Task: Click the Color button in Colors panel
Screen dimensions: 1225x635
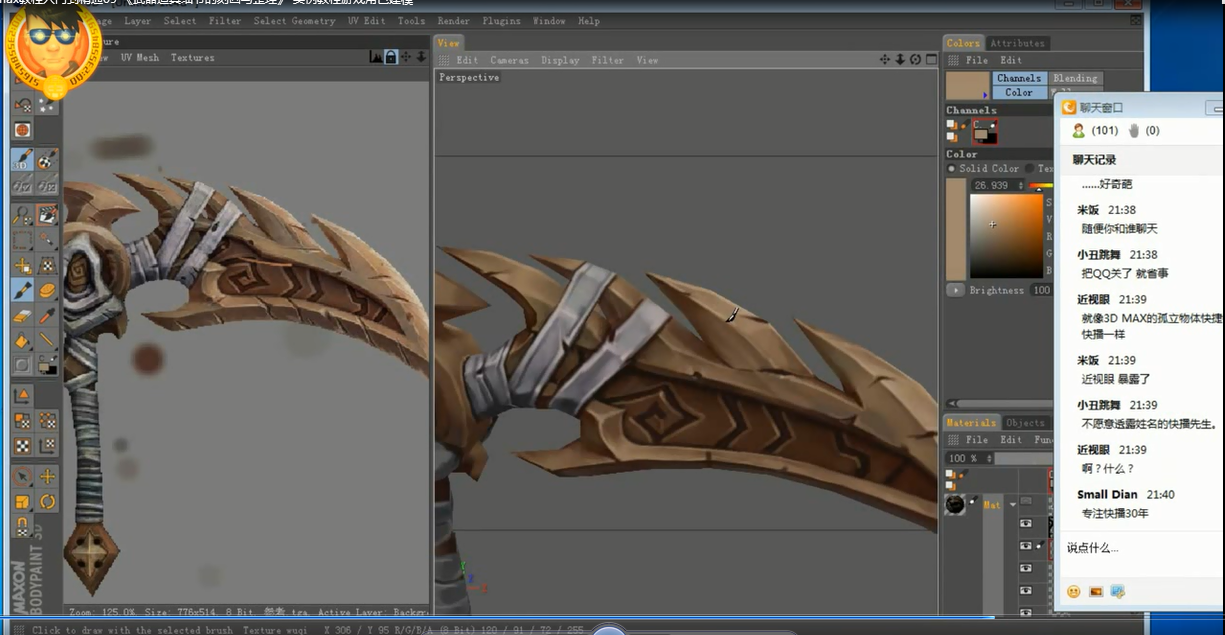Action: [x=1019, y=92]
